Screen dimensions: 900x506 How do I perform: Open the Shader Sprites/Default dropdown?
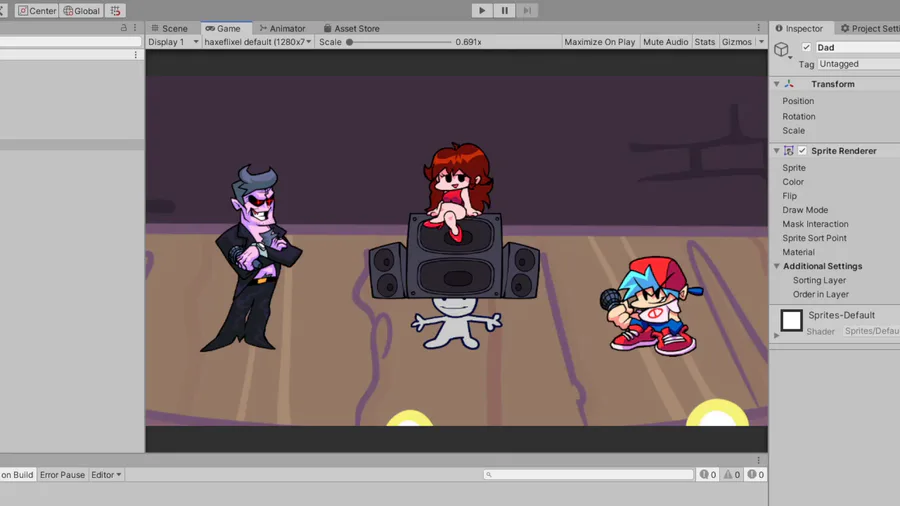[x=871, y=331]
